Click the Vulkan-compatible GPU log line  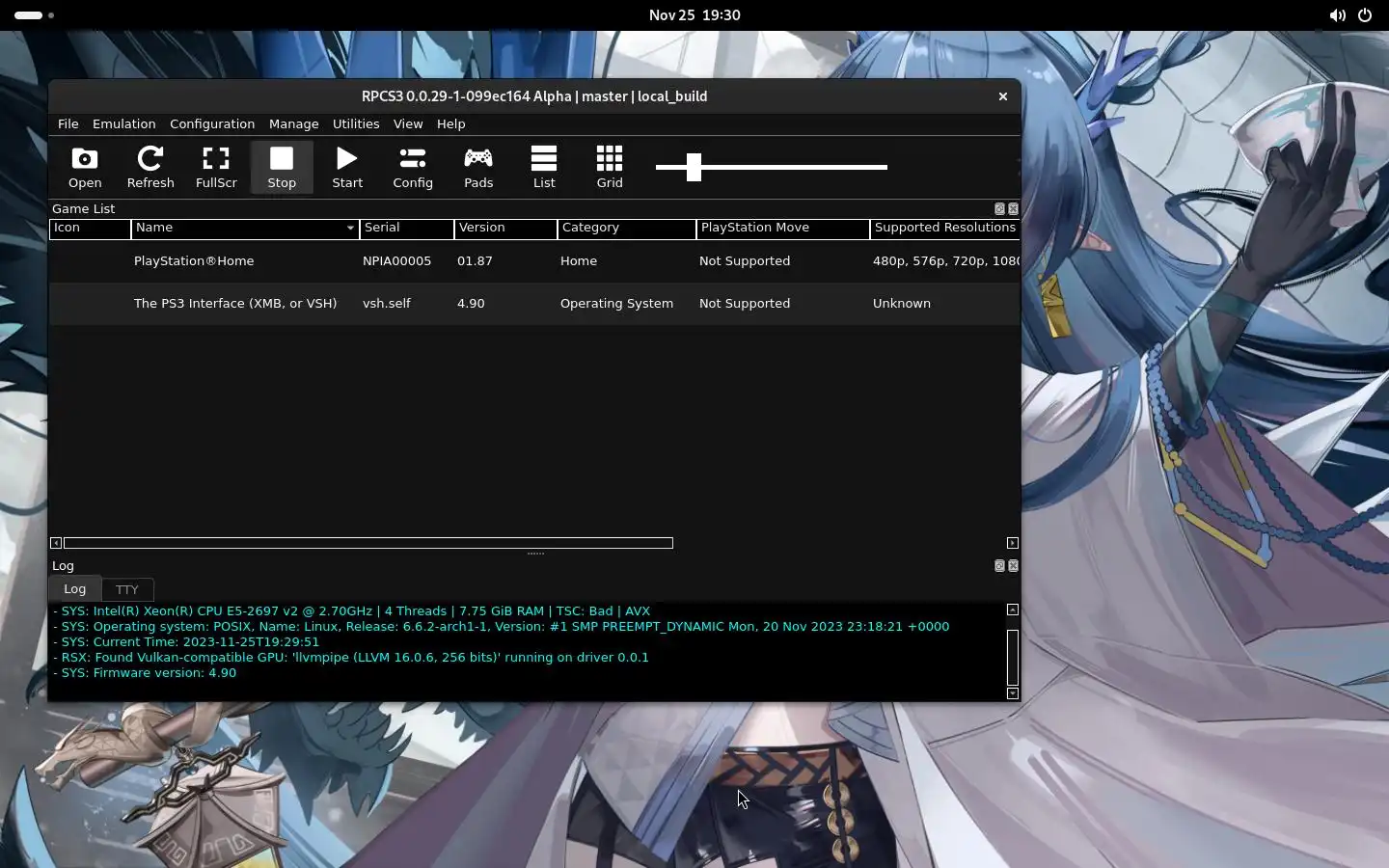point(351,658)
